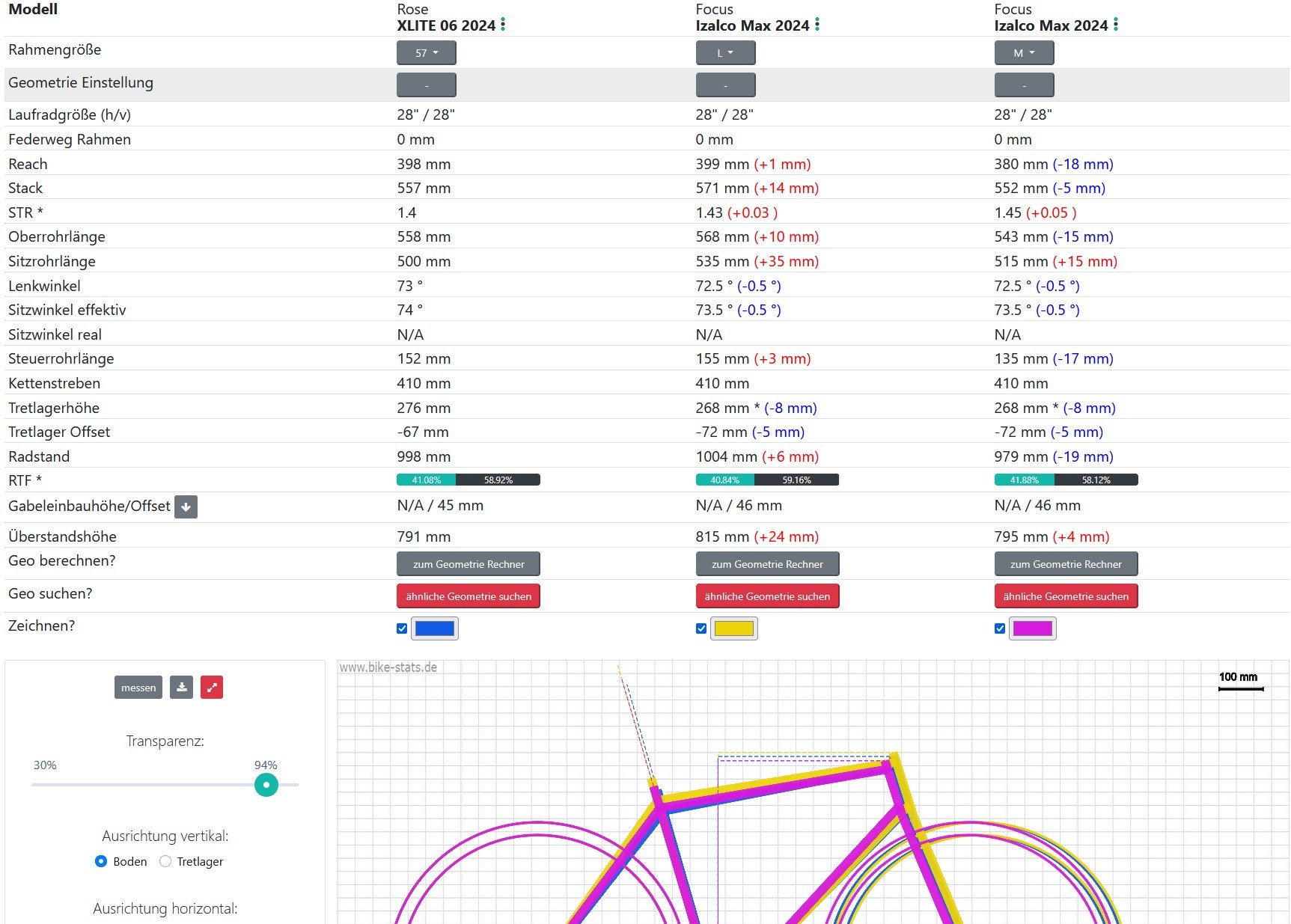
Task: Open the frame size 57 dropdown
Action: point(426,53)
